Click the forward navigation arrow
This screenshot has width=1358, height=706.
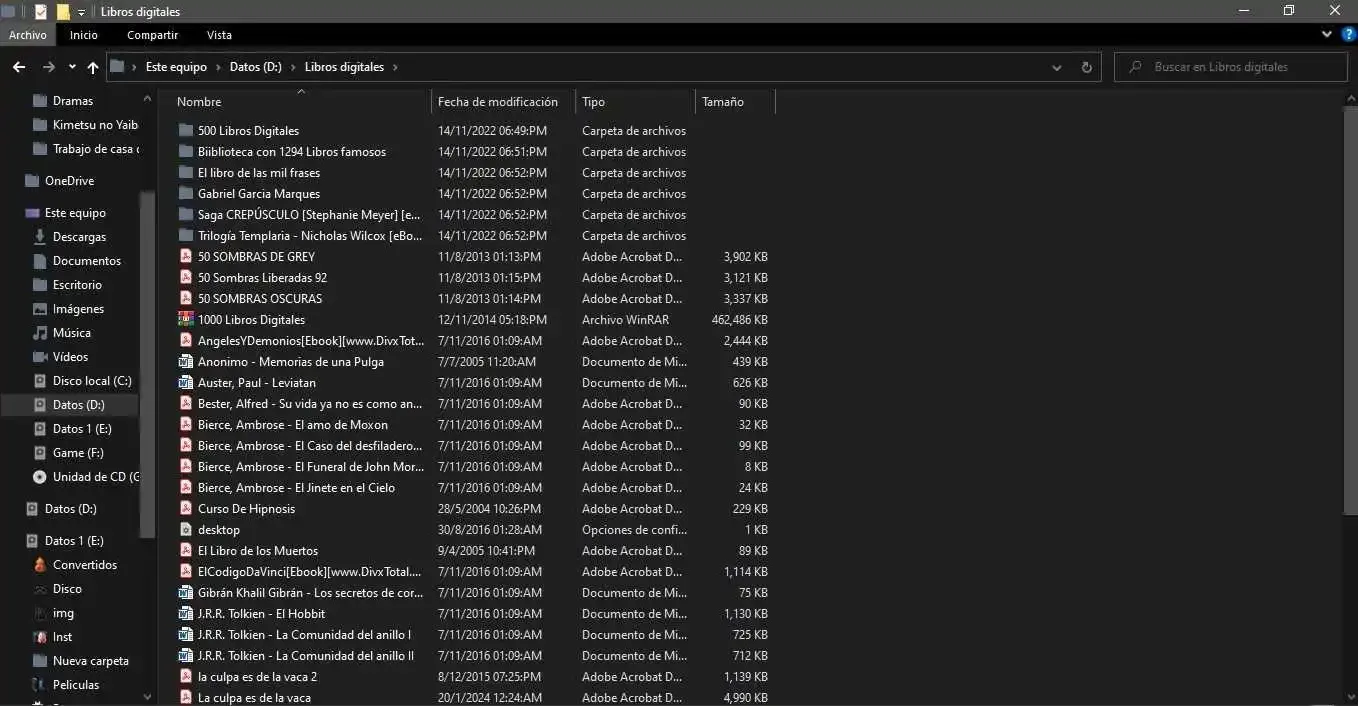tap(48, 67)
